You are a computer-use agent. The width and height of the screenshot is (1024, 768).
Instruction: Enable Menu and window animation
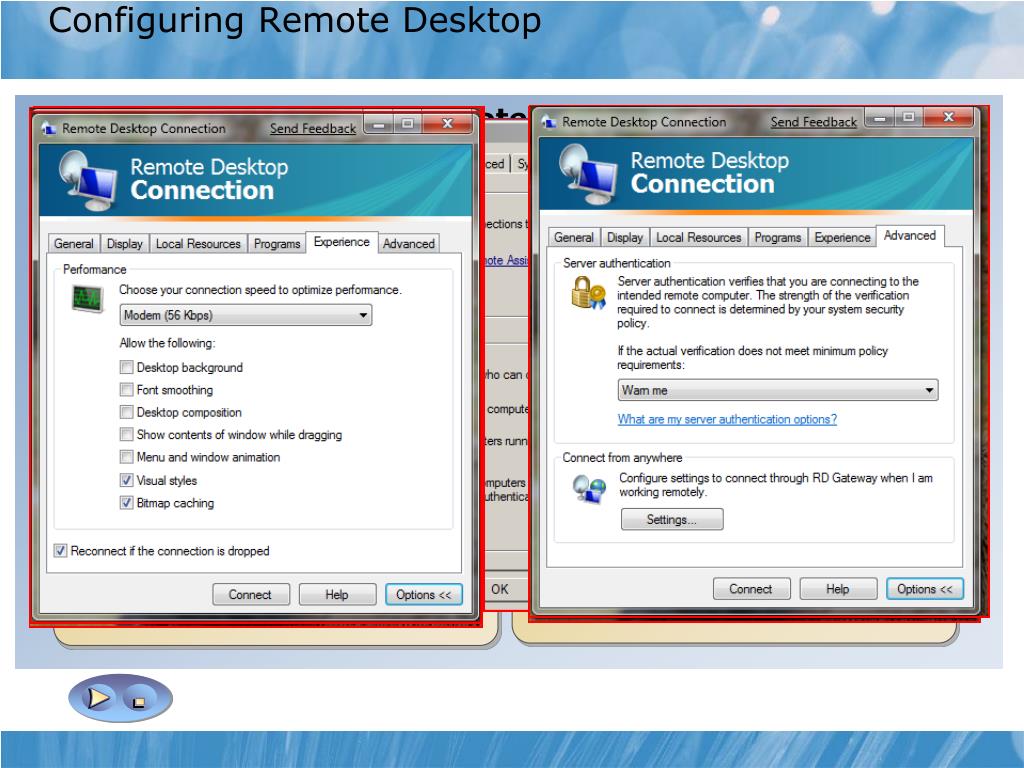pyautogui.click(x=127, y=457)
